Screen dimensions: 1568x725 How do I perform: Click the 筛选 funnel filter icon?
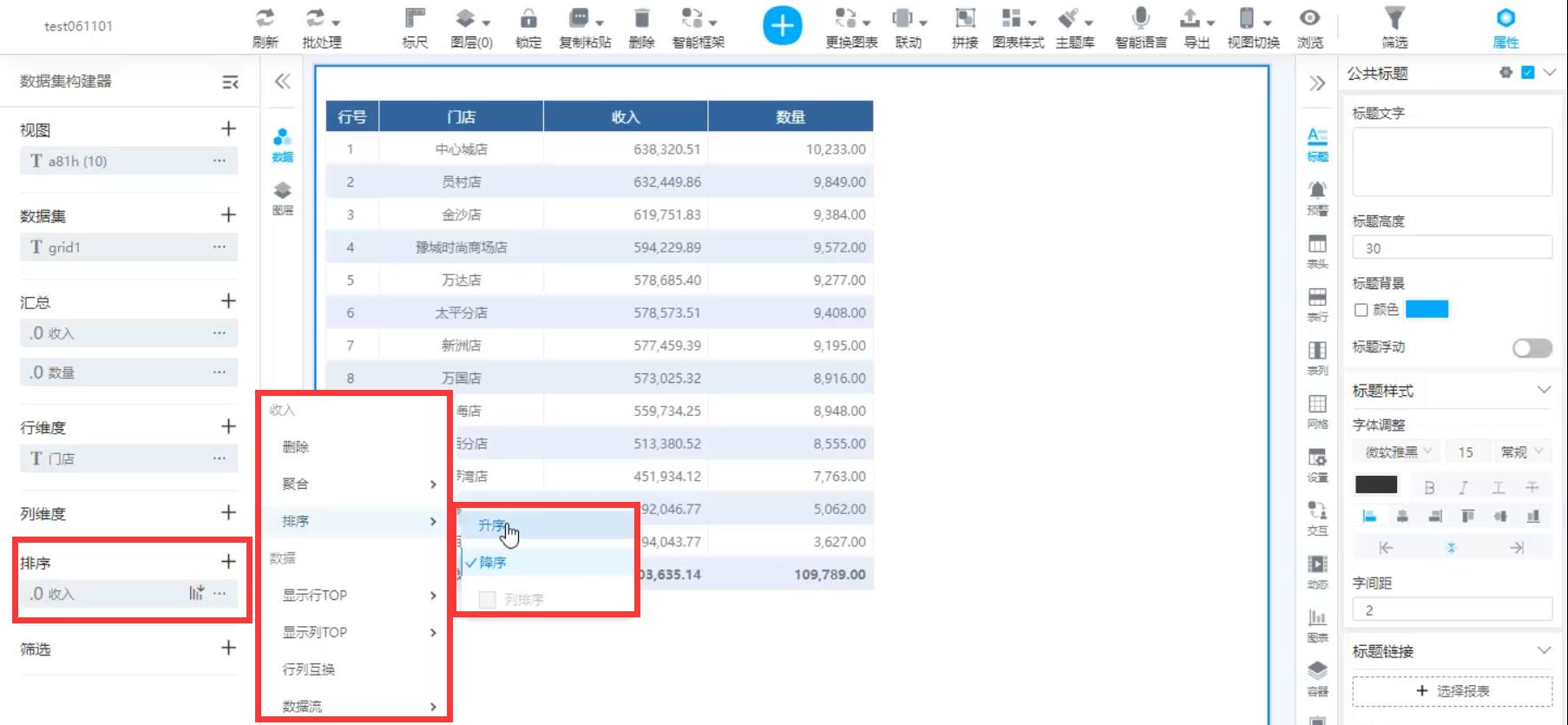1394,18
